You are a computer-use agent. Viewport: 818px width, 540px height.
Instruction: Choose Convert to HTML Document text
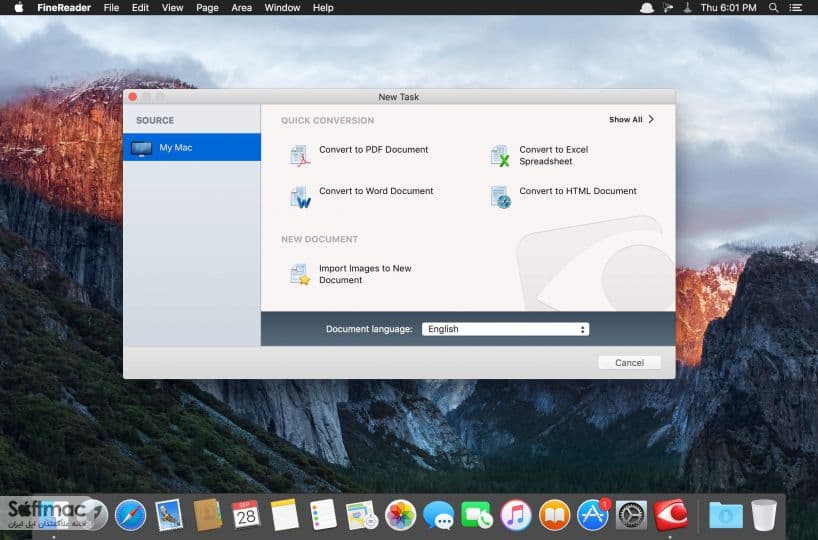tap(578, 191)
